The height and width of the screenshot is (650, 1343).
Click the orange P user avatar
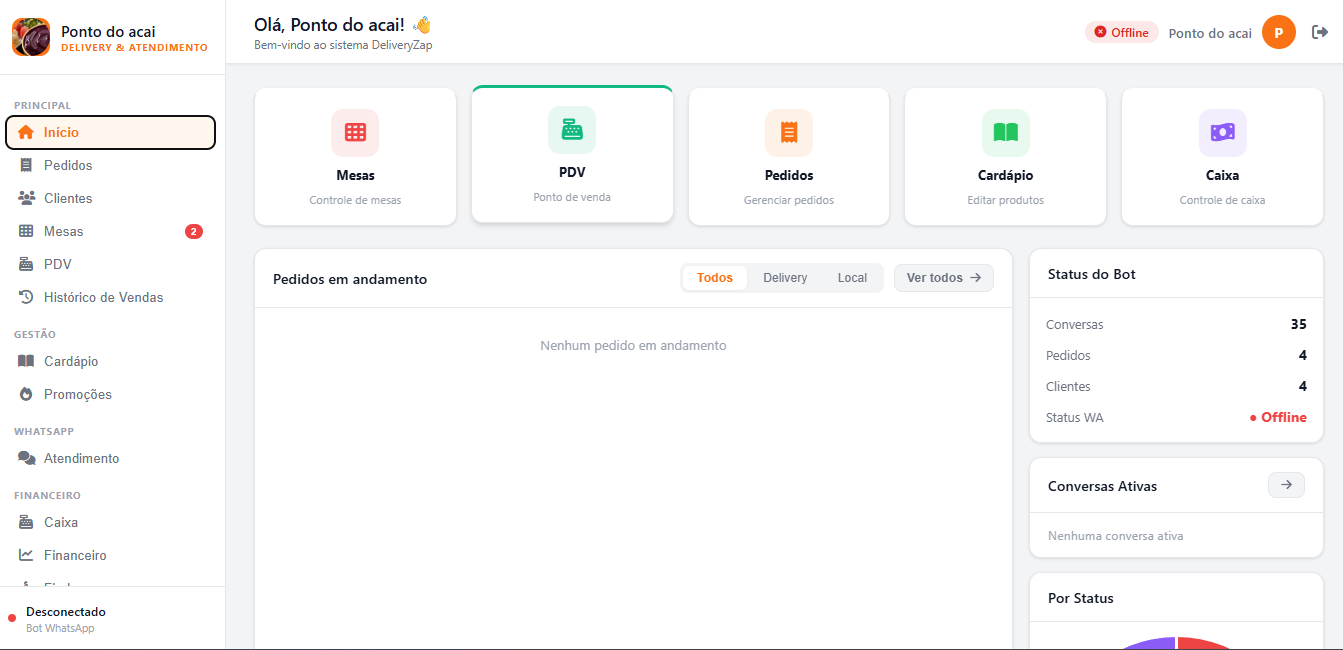(1279, 32)
